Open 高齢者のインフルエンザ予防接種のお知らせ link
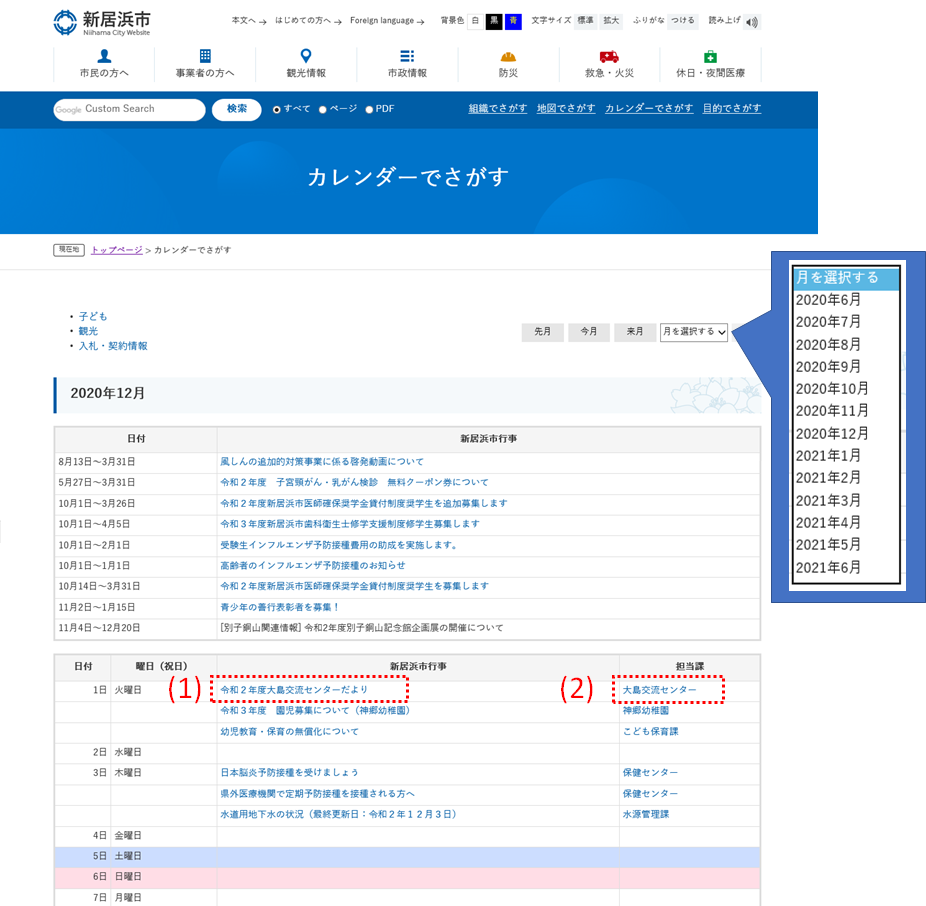 click(313, 566)
